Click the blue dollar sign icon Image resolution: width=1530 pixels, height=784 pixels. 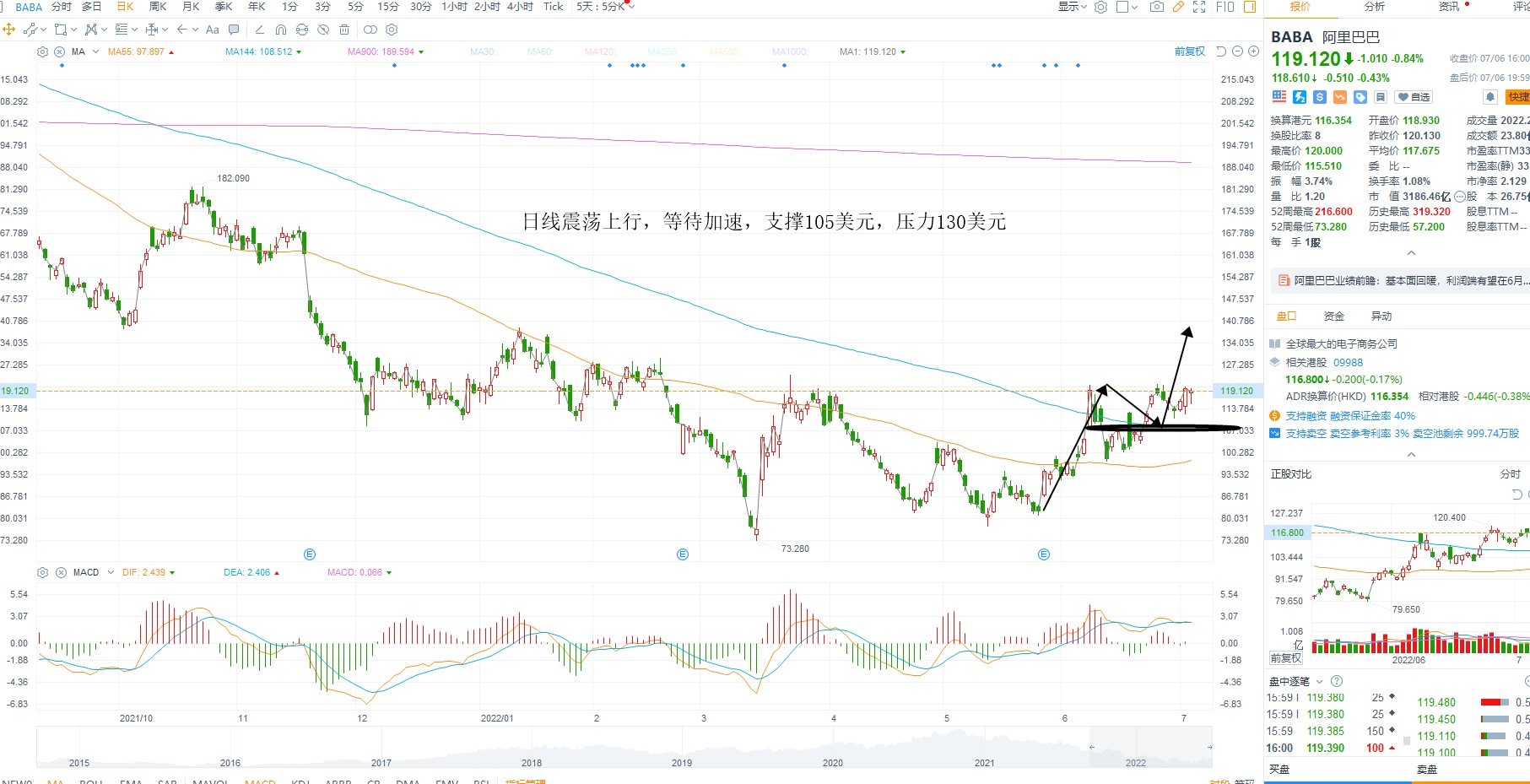coord(1320,97)
